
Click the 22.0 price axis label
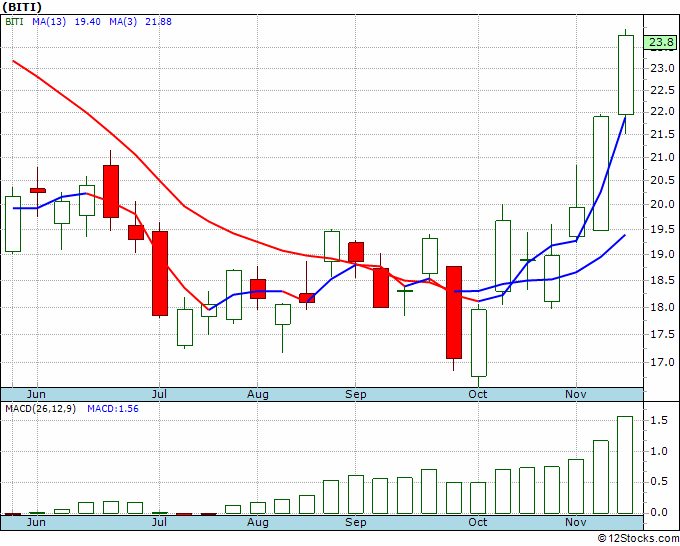click(x=662, y=112)
